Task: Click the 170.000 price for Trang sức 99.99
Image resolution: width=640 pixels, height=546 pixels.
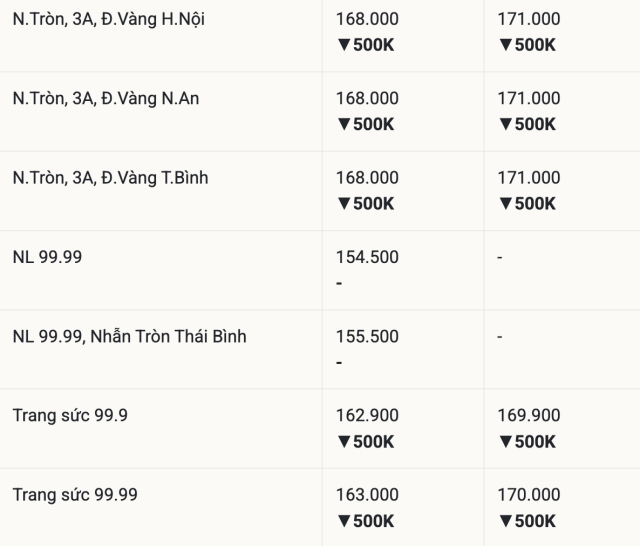Action: (528, 494)
